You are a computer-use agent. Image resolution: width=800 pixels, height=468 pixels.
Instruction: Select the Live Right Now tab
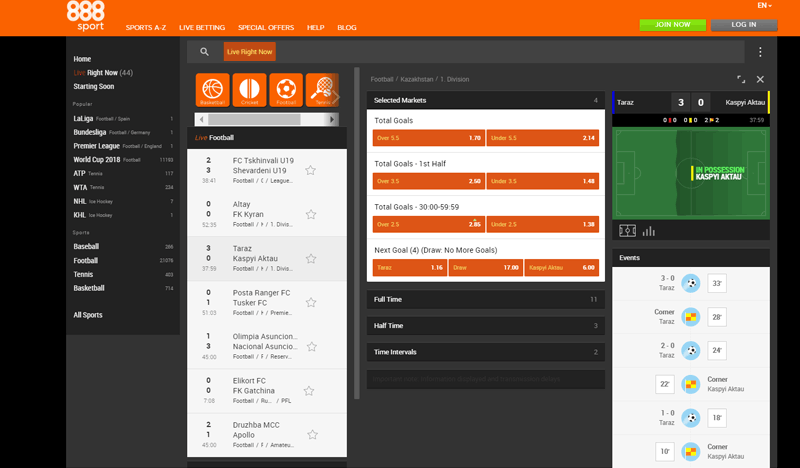point(249,51)
